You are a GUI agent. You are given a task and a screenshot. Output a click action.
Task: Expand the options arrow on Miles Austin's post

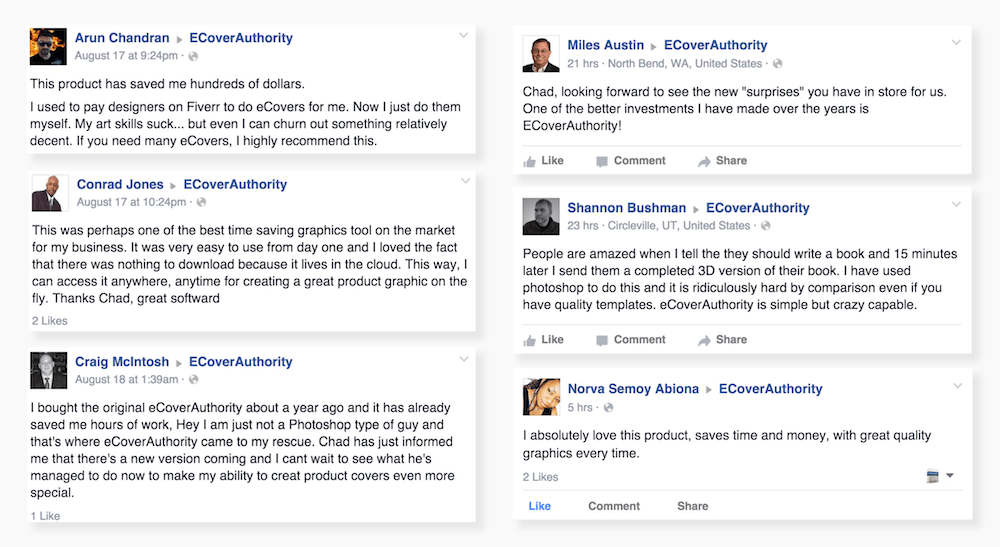956,42
